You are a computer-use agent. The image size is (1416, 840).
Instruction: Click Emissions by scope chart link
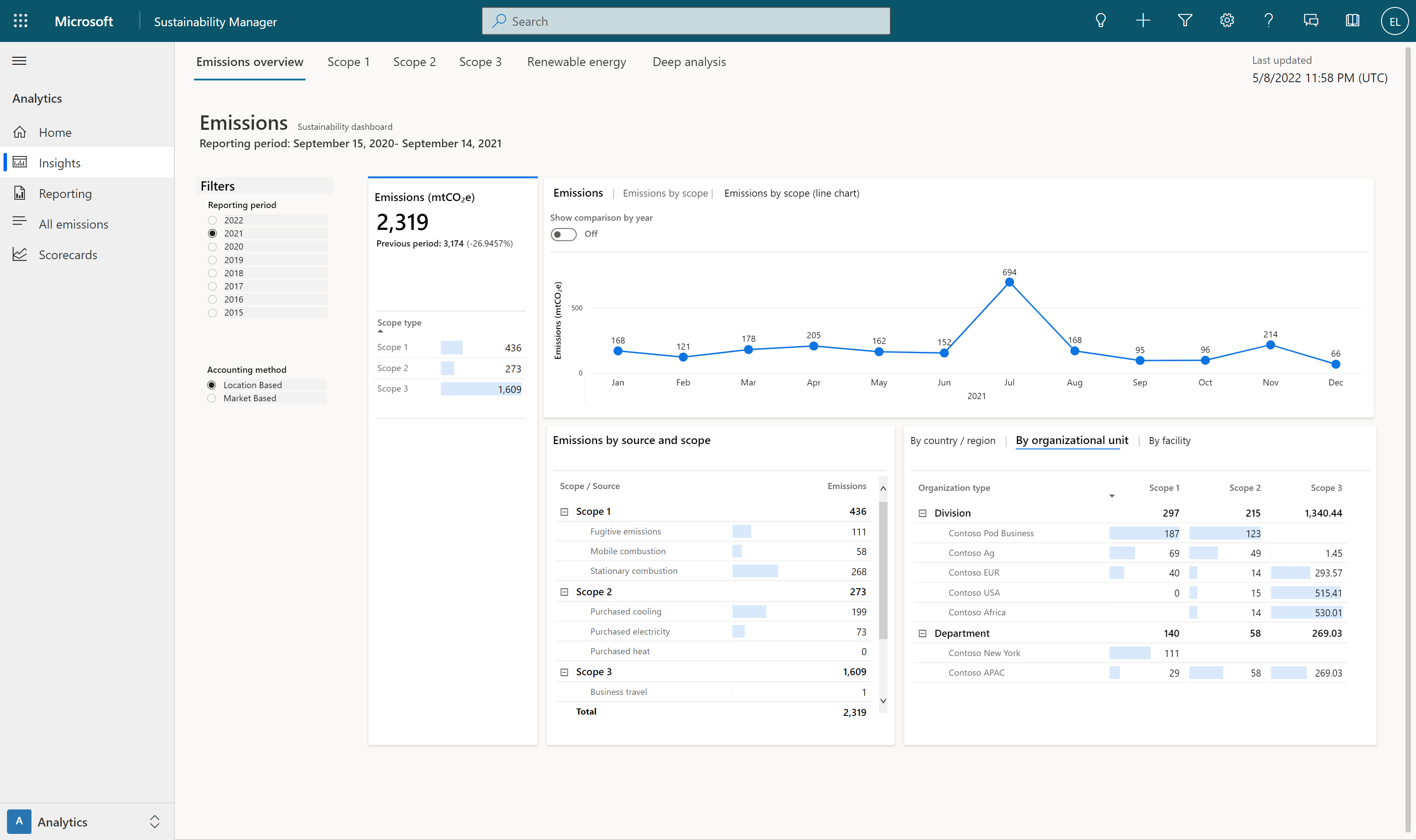point(665,194)
